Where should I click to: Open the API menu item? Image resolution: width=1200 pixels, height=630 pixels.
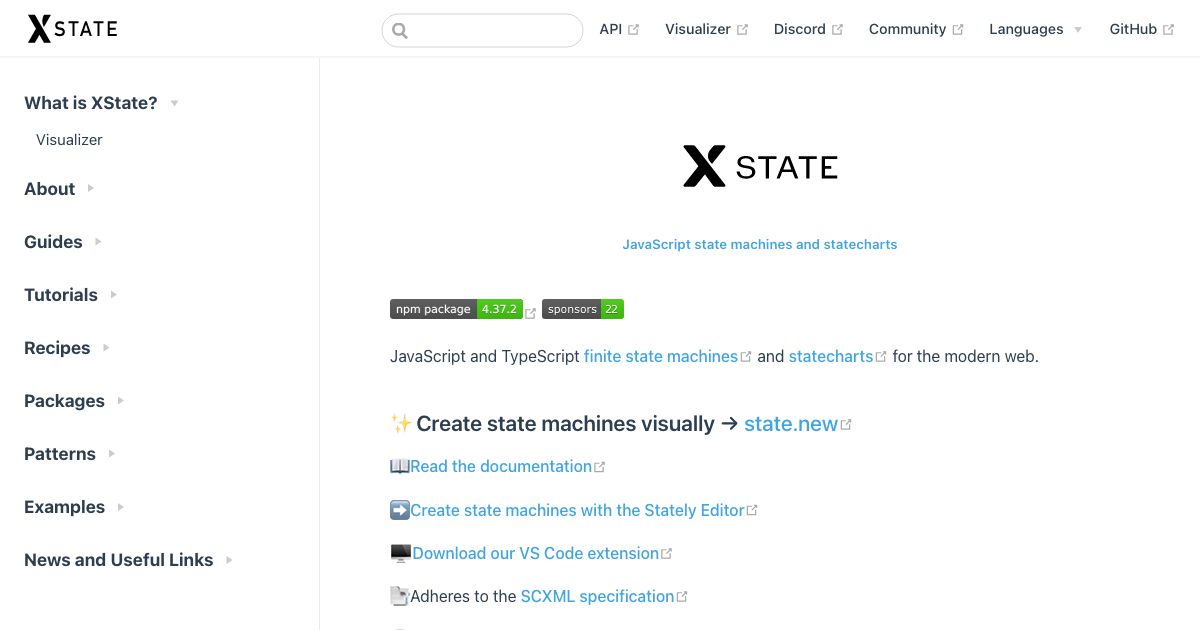coord(609,29)
